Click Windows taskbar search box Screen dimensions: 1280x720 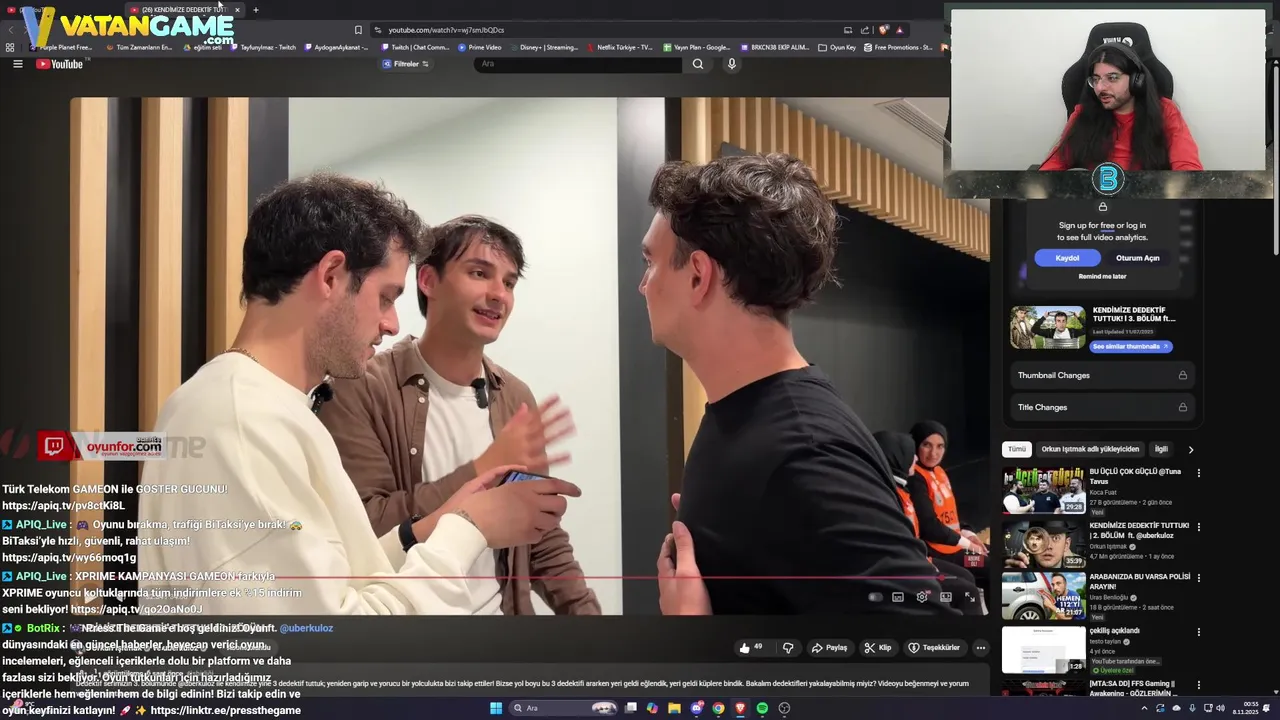pos(565,708)
